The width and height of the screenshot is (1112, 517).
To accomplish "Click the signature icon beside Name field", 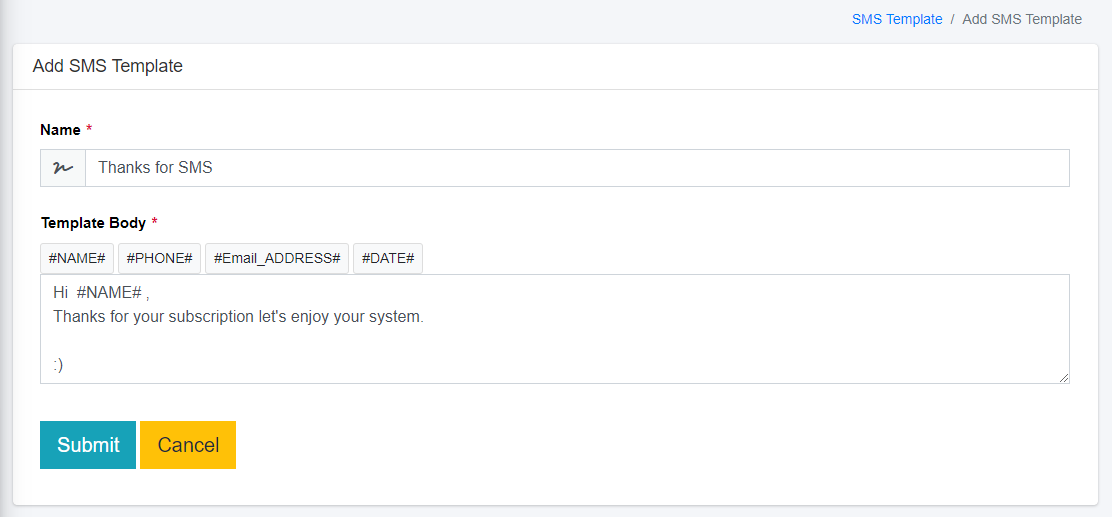I will (x=62, y=168).
